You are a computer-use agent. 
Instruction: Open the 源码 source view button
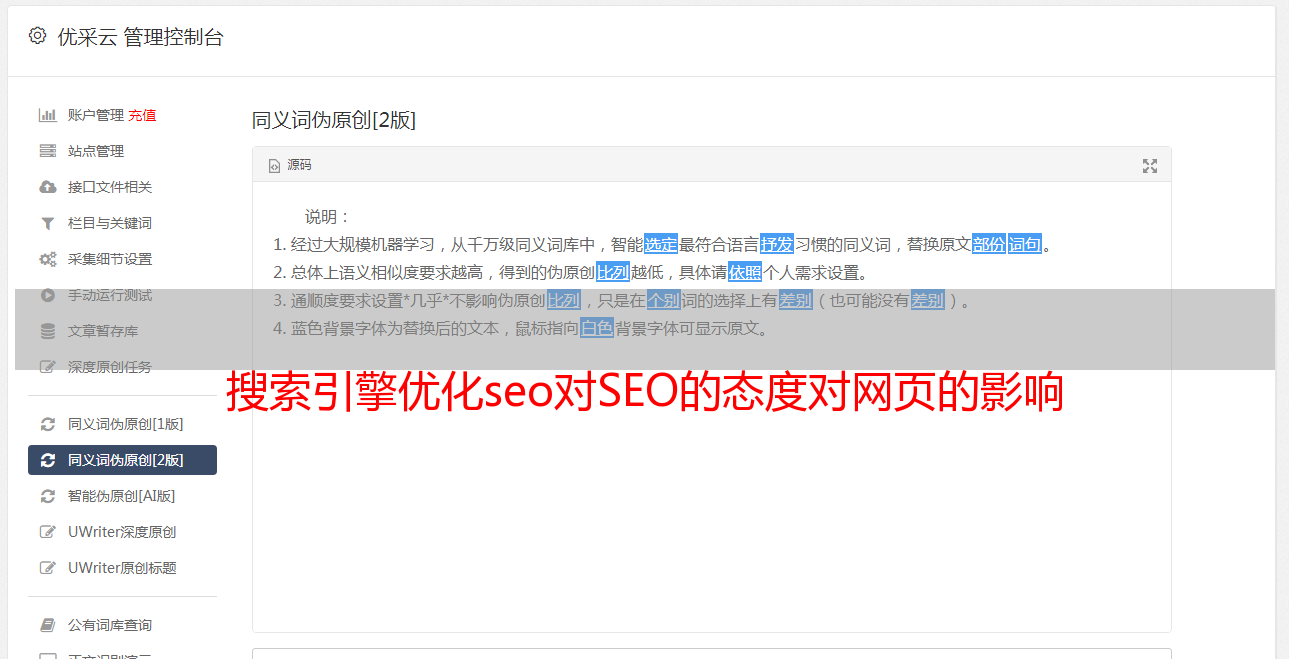pos(290,165)
